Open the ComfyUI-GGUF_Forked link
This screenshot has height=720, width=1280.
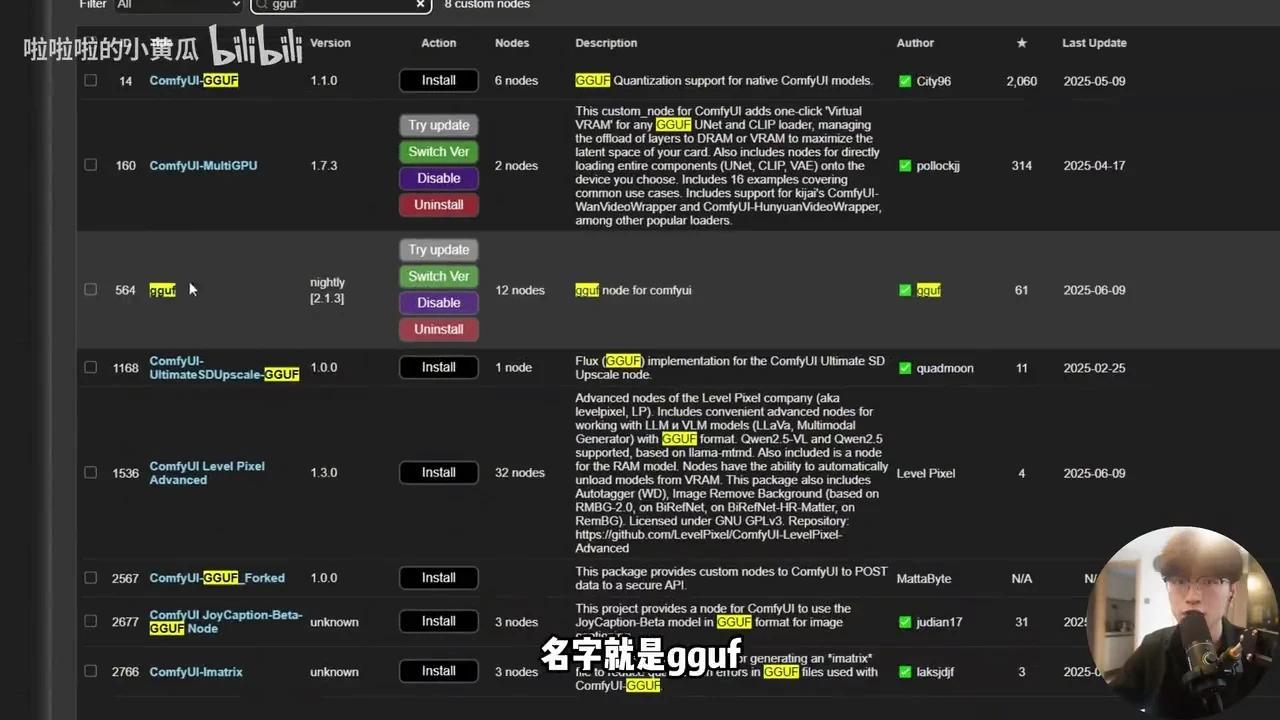[216, 578]
